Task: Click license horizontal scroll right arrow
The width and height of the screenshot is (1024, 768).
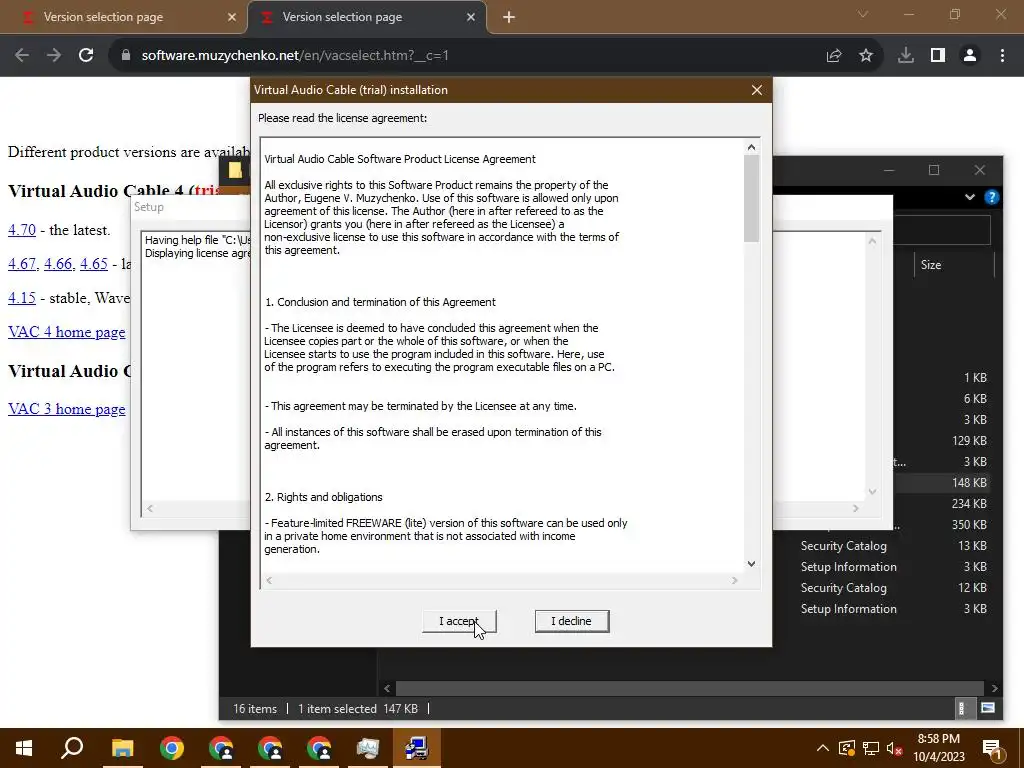Action: coord(735,580)
